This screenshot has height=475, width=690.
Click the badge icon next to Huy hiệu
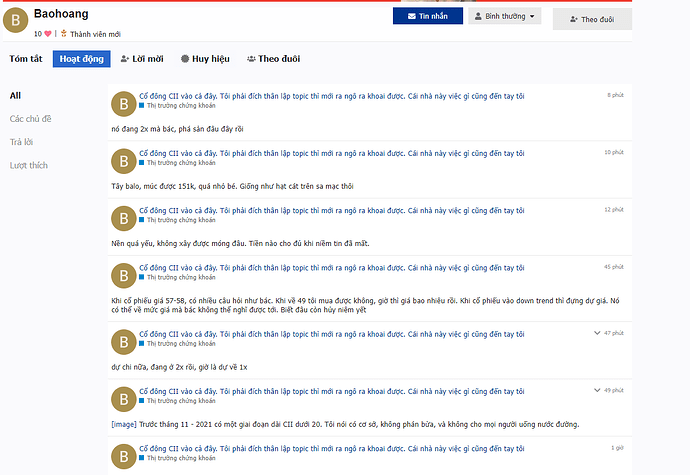(185, 59)
